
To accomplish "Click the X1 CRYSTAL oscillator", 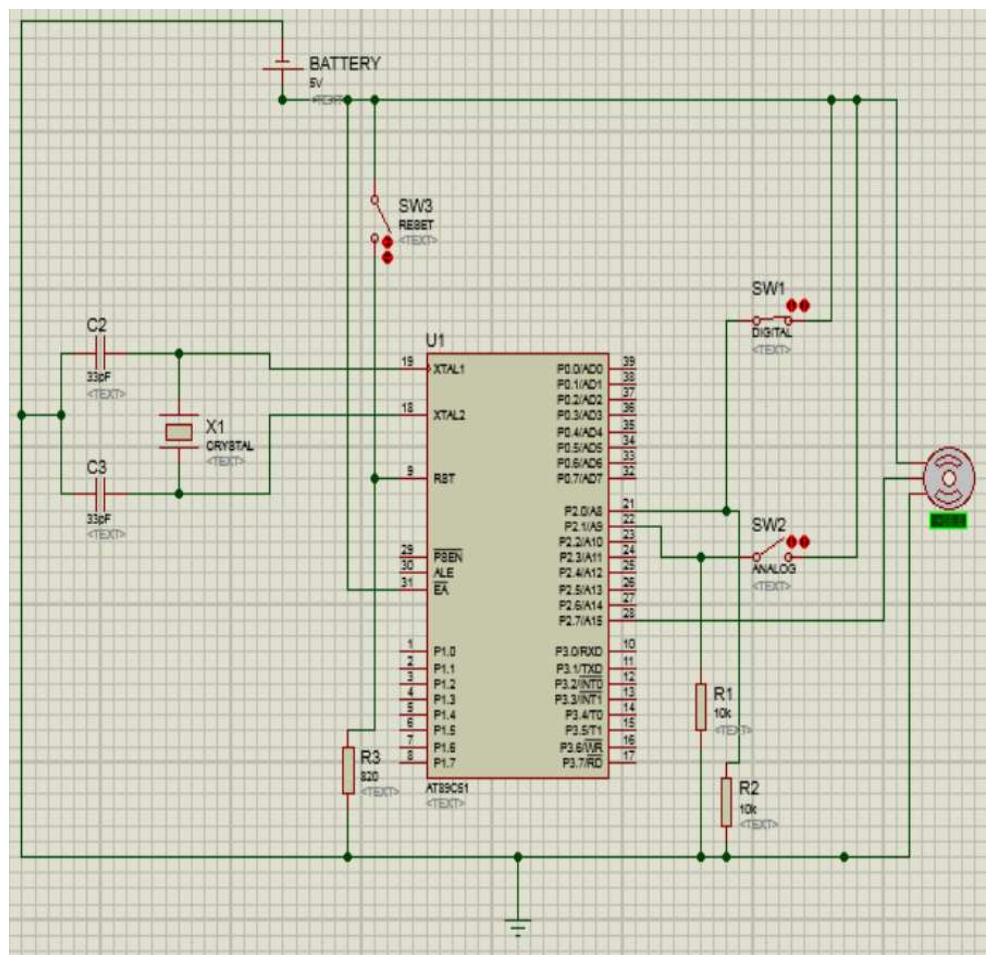I will (x=180, y=430).
